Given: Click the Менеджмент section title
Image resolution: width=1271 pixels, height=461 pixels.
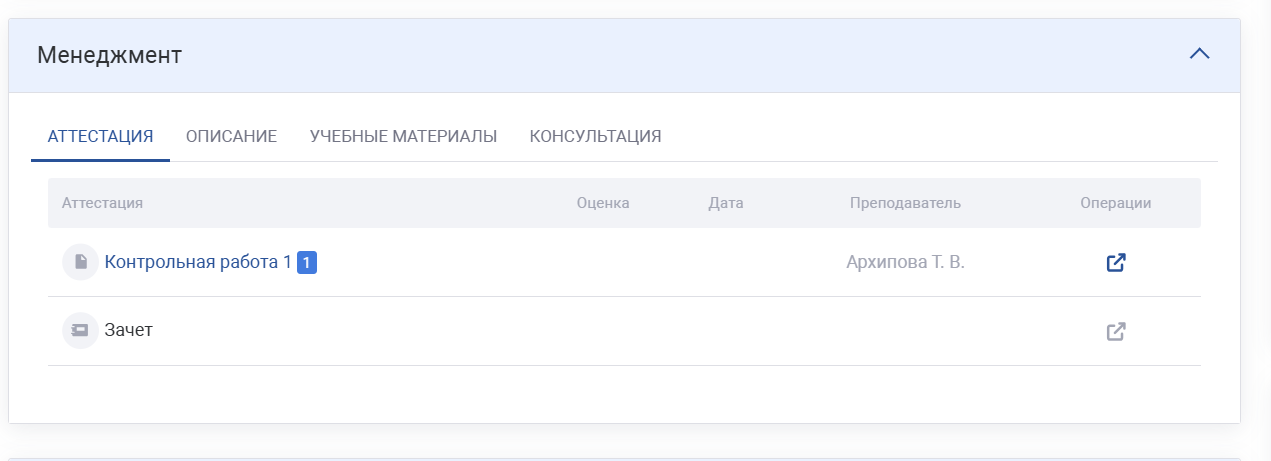Looking at the screenshot, I should (x=109, y=55).
